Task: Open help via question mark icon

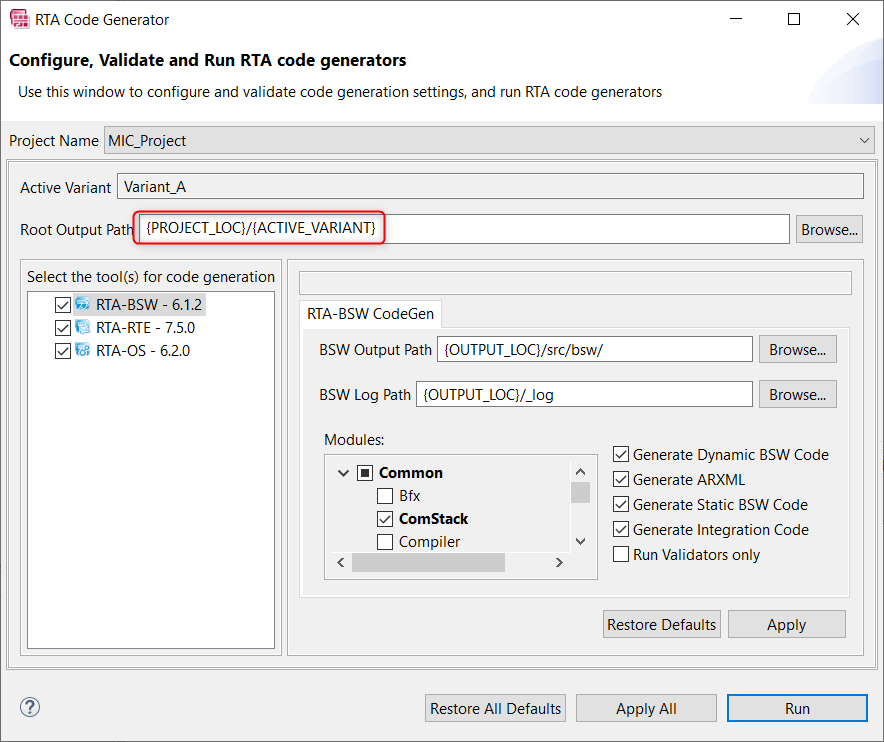Action: click(x=30, y=707)
